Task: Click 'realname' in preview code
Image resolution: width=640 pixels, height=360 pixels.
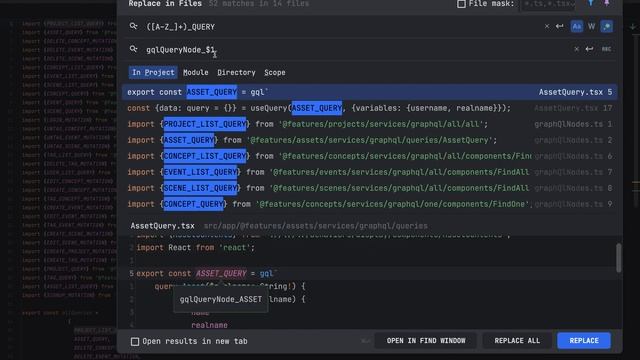Action: (209, 325)
